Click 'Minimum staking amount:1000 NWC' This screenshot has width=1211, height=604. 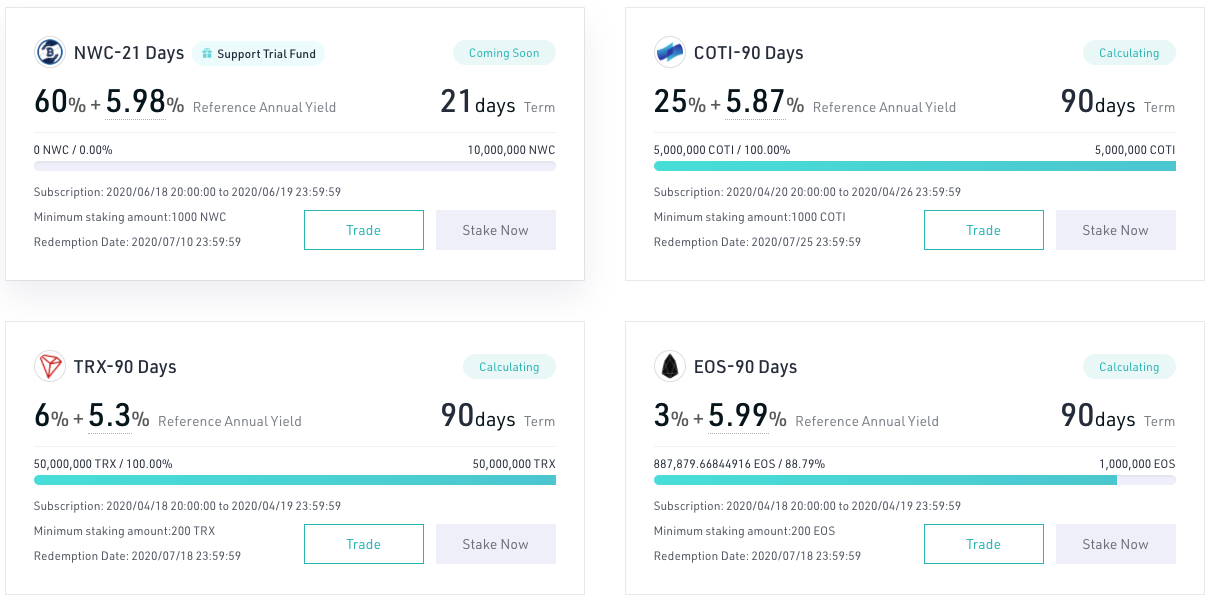(130, 217)
